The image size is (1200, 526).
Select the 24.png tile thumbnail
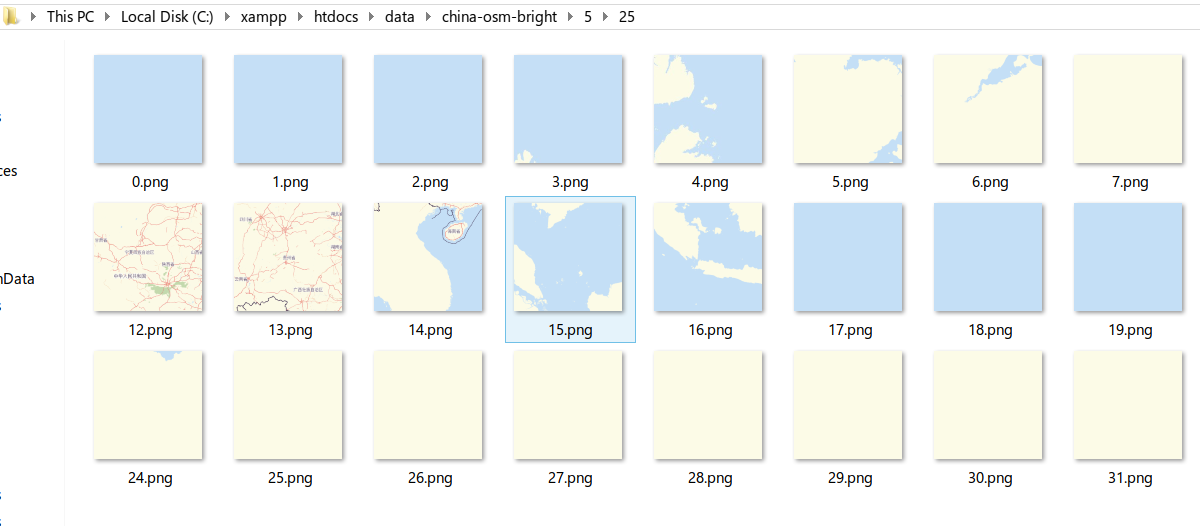coord(148,405)
